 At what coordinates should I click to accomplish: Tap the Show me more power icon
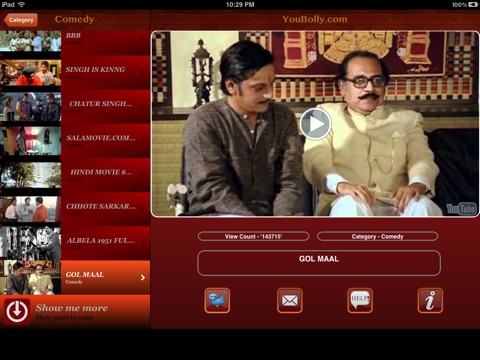pos(17,312)
